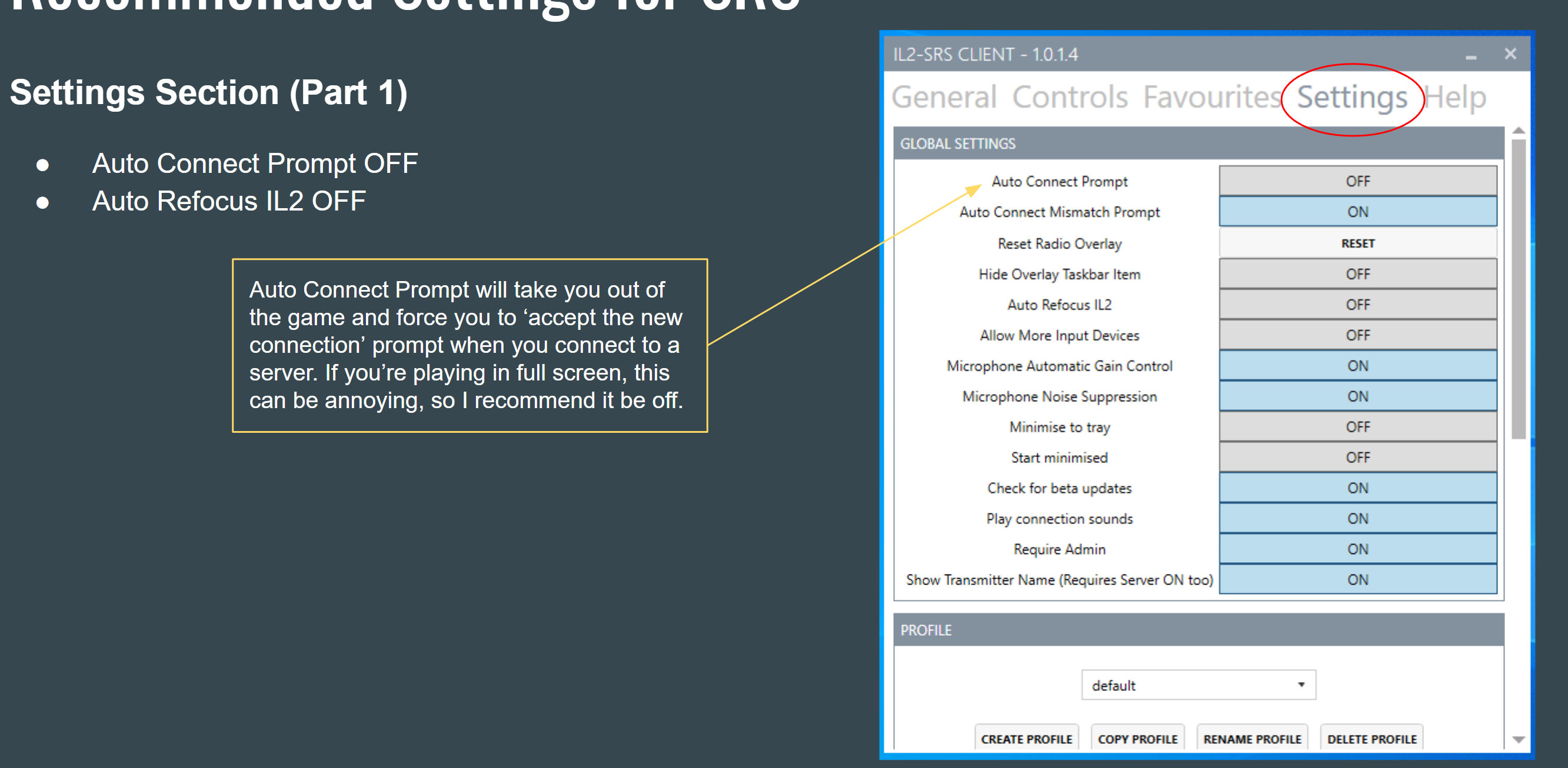Viewport: 1568px width, 768px height.
Task: Open the Favourites tab
Action: pyautogui.click(x=1211, y=98)
